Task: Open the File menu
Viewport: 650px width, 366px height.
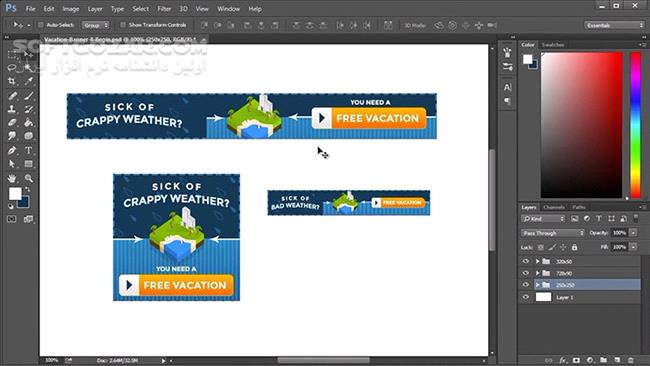Action: (x=30, y=8)
